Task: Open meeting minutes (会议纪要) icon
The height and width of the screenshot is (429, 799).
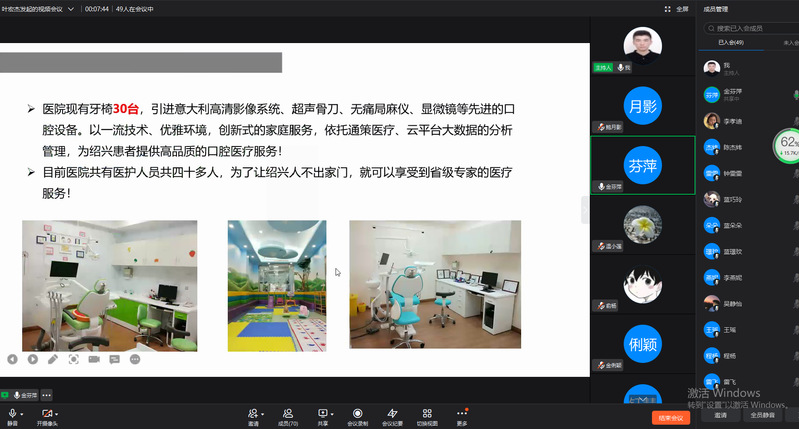Action: (x=392, y=413)
